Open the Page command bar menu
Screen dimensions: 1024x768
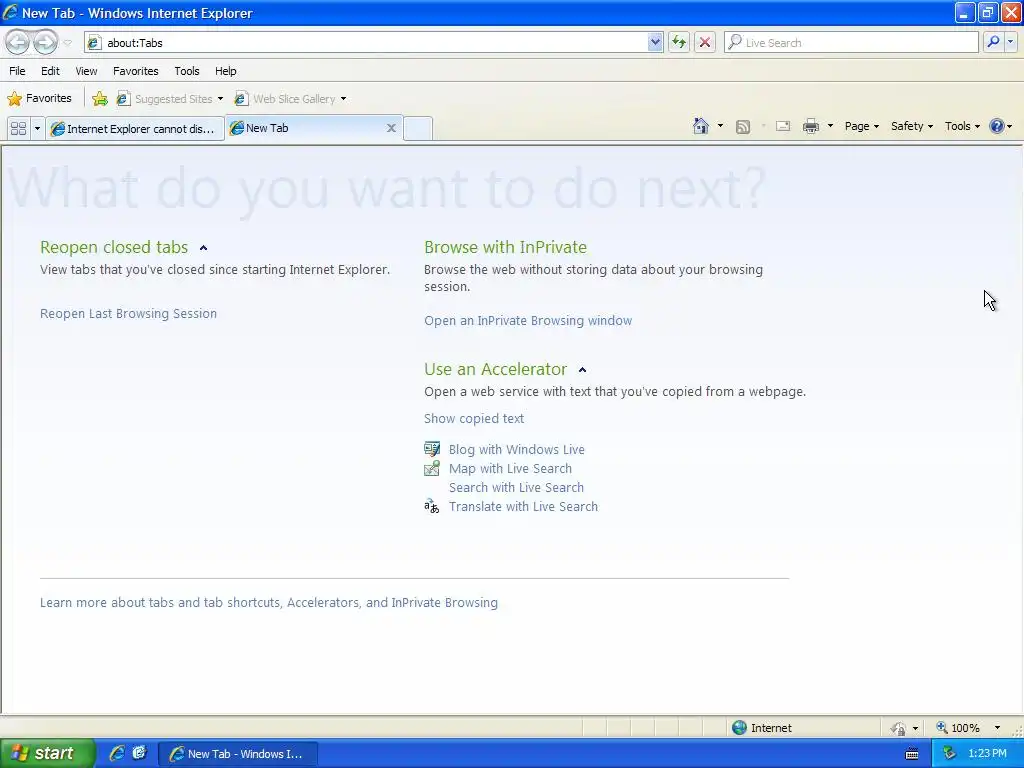862,126
